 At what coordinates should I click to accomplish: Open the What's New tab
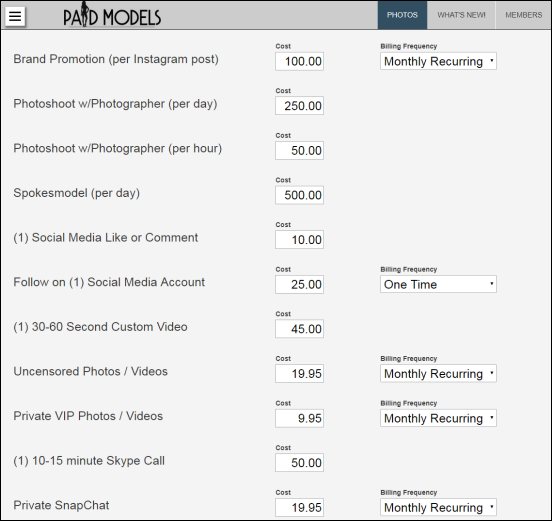pos(461,15)
